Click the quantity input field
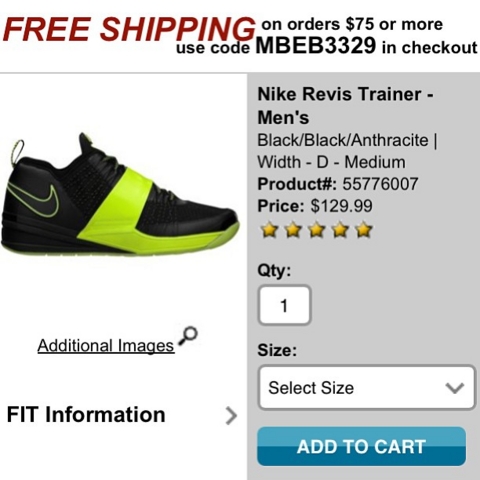This screenshot has width=480, height=480. tap(284, 305)
